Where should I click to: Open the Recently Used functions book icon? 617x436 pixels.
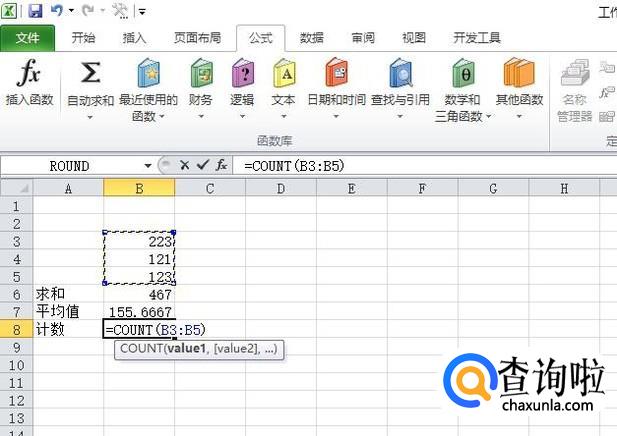(148, 73)
